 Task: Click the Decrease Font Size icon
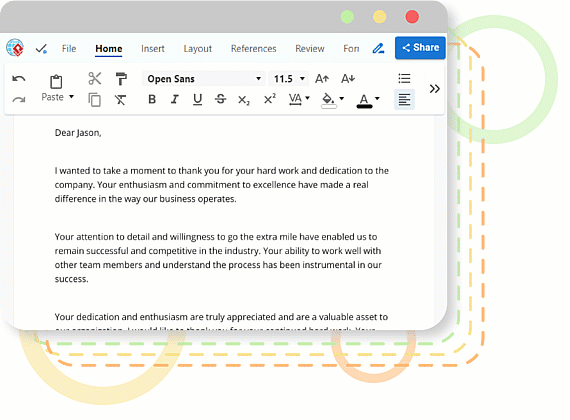[348, 79]
